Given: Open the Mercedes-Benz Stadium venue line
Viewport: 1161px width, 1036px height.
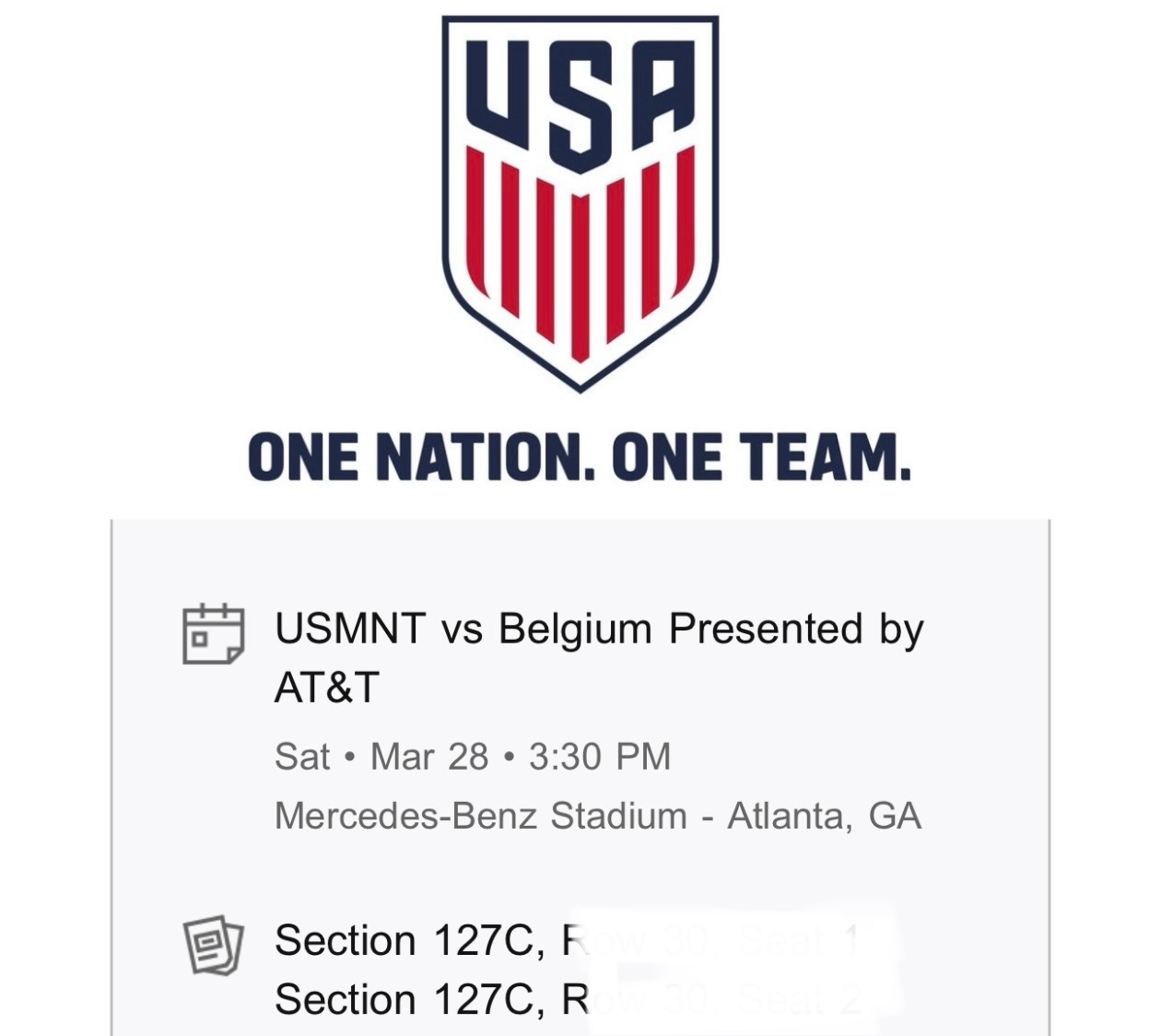Looking at the screenshot, I should (481, 816).
